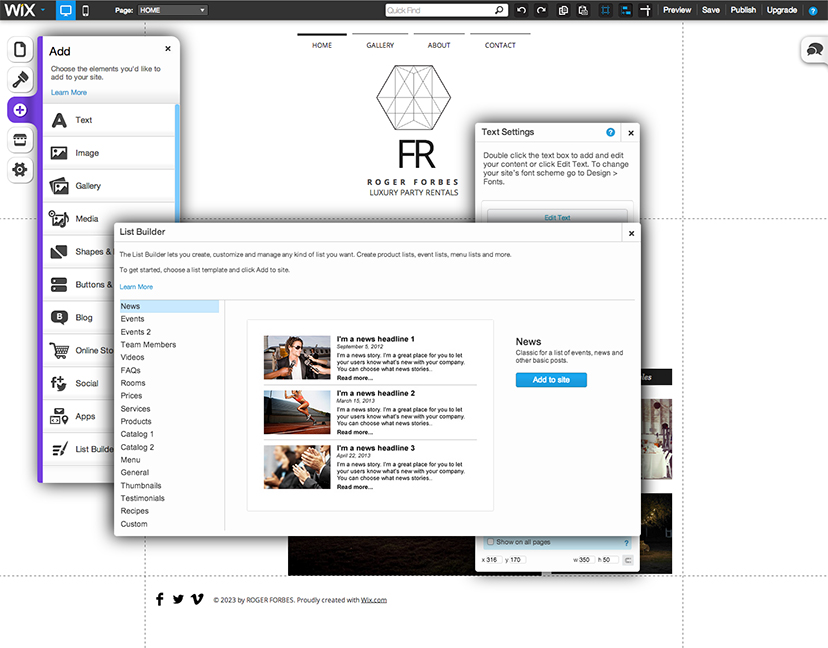Choose the Testimonials list template
The width and height of the screenshot is (828, 648).
tap(142, 498)
